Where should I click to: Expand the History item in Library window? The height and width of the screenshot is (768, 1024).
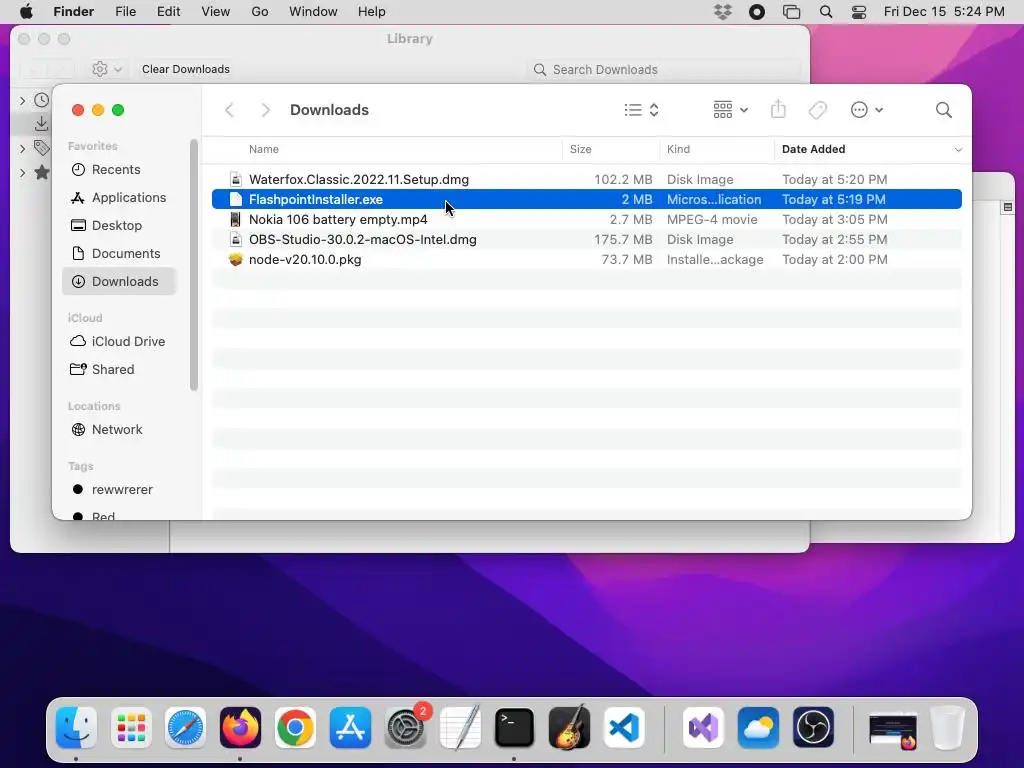(x=22, y=100)
